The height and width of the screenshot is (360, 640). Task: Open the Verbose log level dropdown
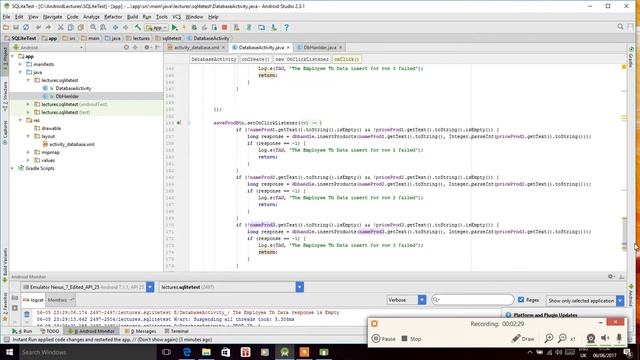click(x=422, y=300)
